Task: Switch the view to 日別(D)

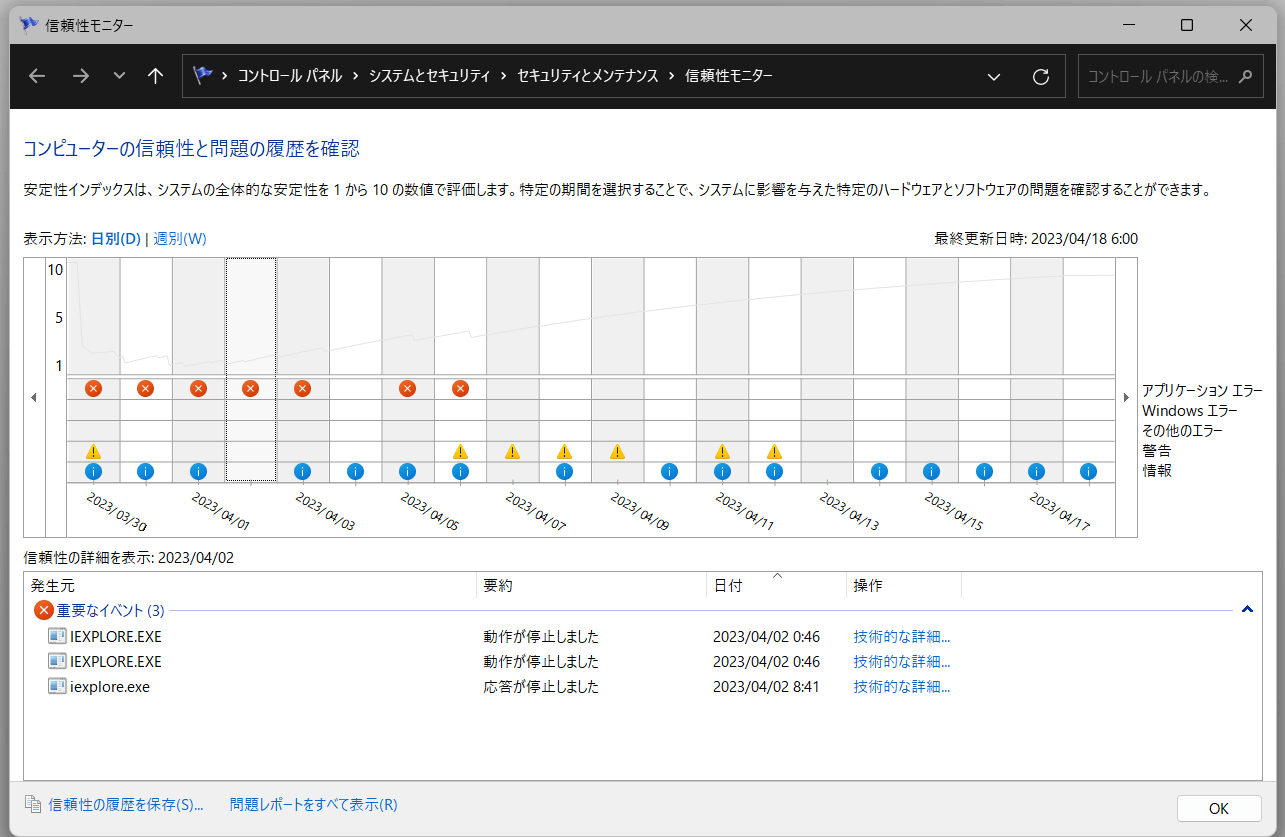Action: point(116,239)
